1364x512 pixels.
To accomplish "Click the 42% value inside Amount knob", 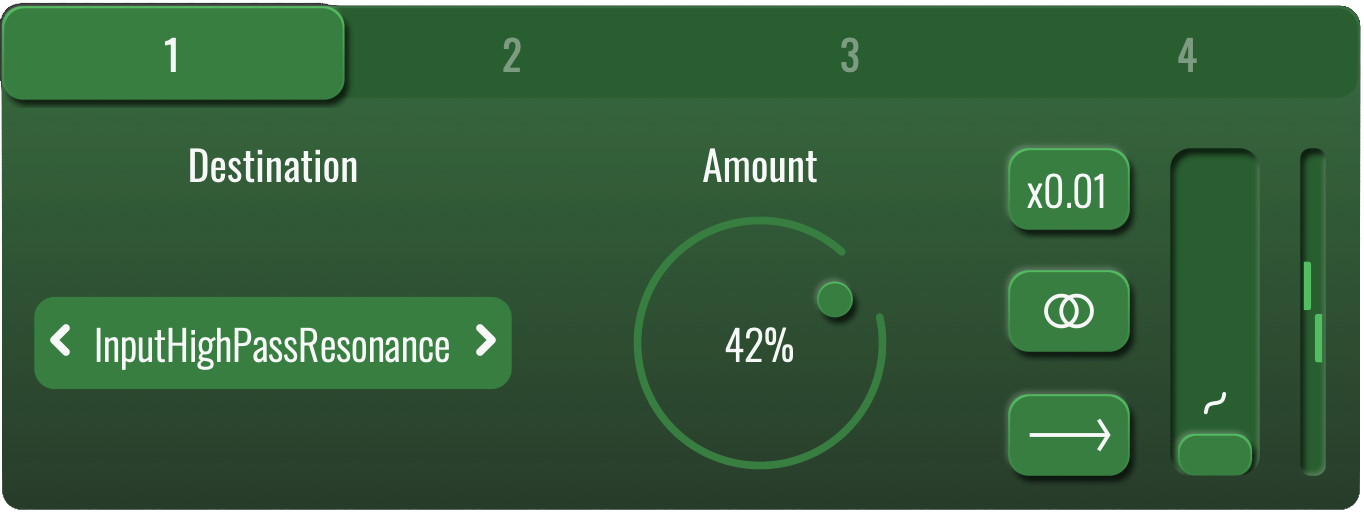I will tap(760, 347).
